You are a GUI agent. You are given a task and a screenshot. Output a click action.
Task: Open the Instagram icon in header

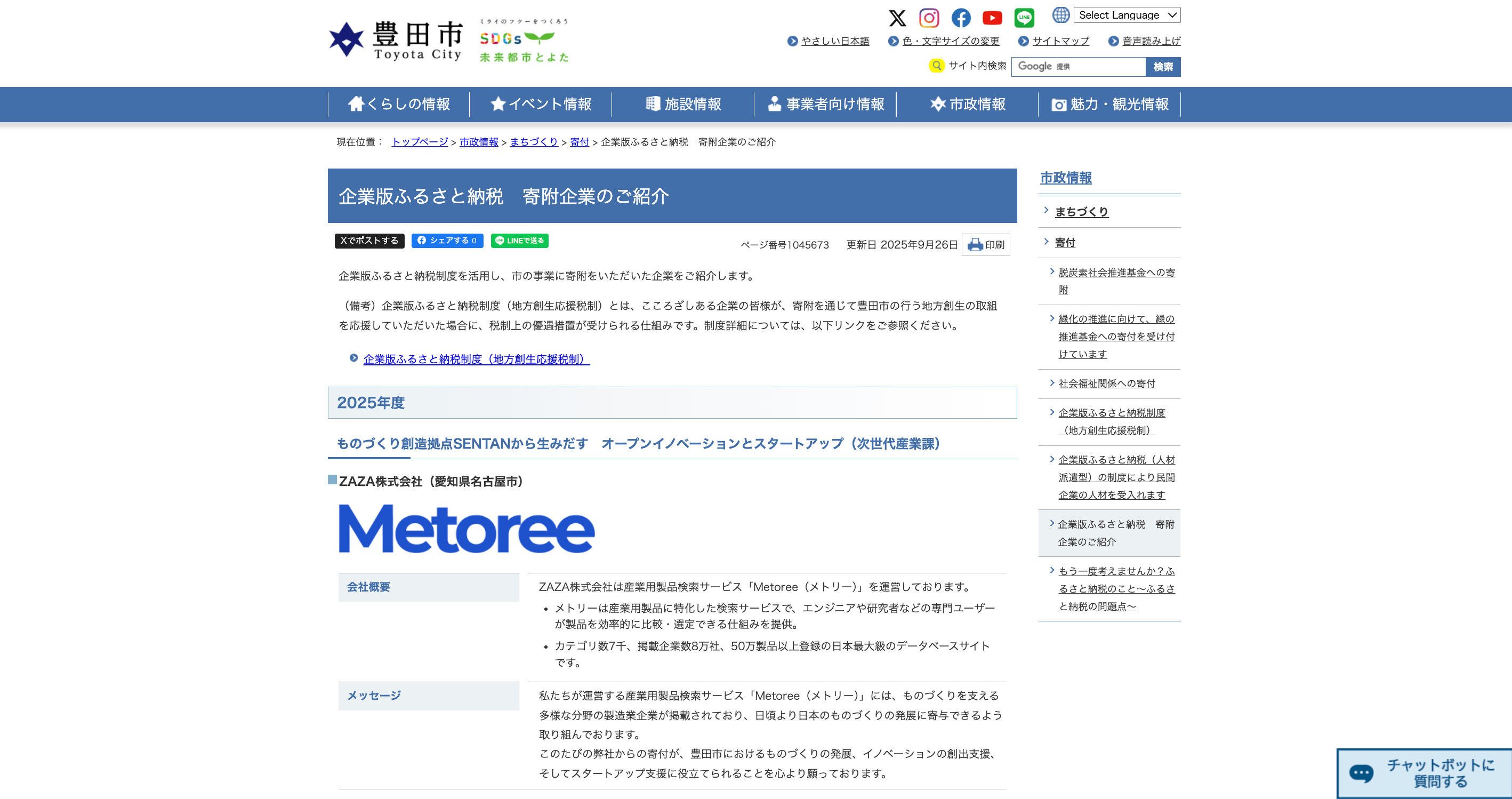[929, 18]
